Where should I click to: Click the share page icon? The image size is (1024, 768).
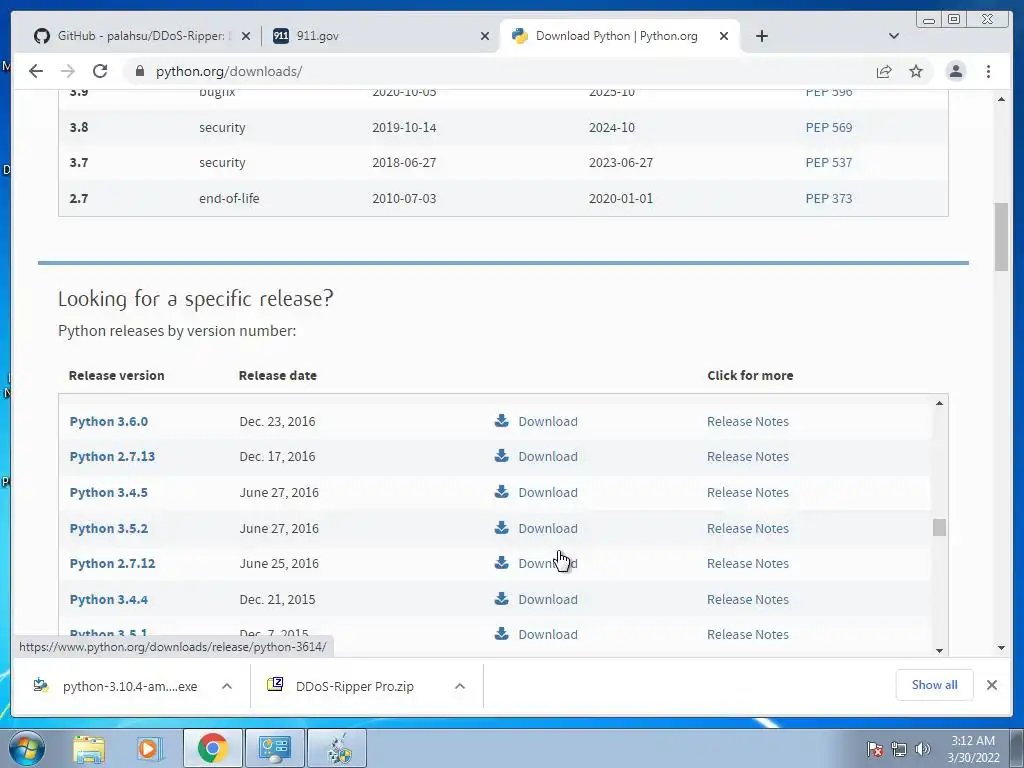[x=884, y=71]
